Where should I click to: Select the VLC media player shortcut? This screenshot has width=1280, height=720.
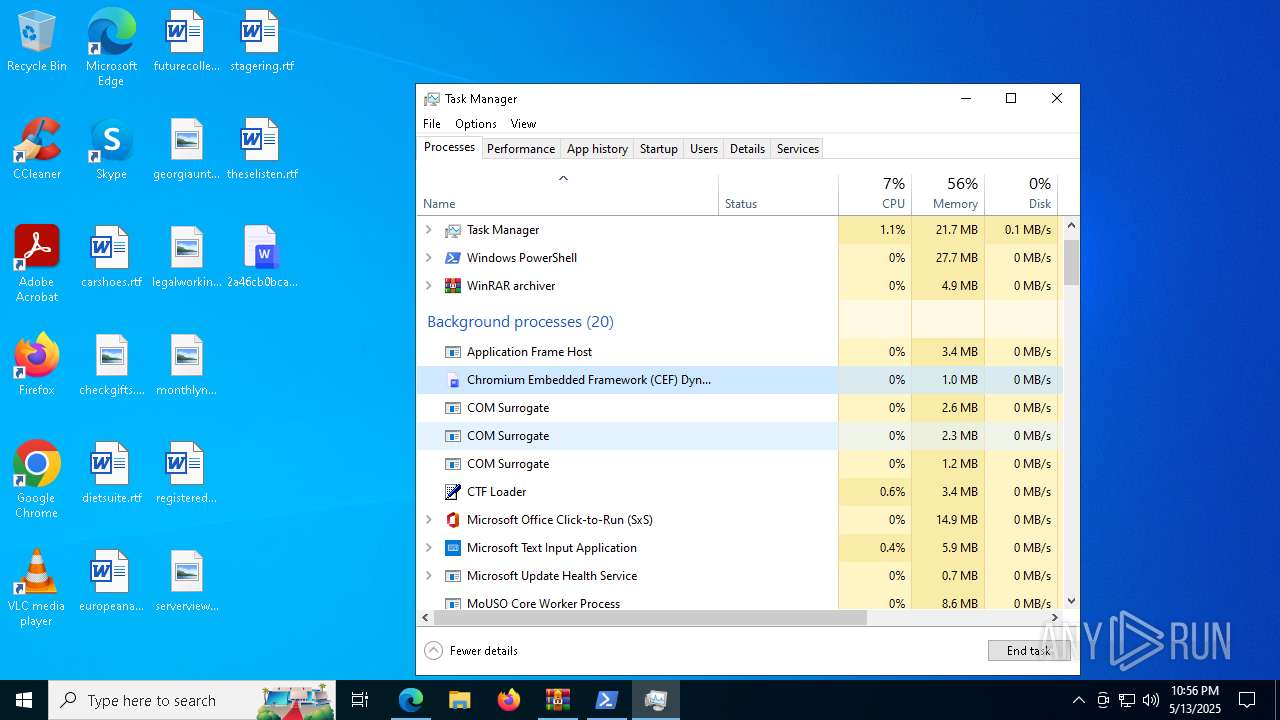tap(37, 588)
